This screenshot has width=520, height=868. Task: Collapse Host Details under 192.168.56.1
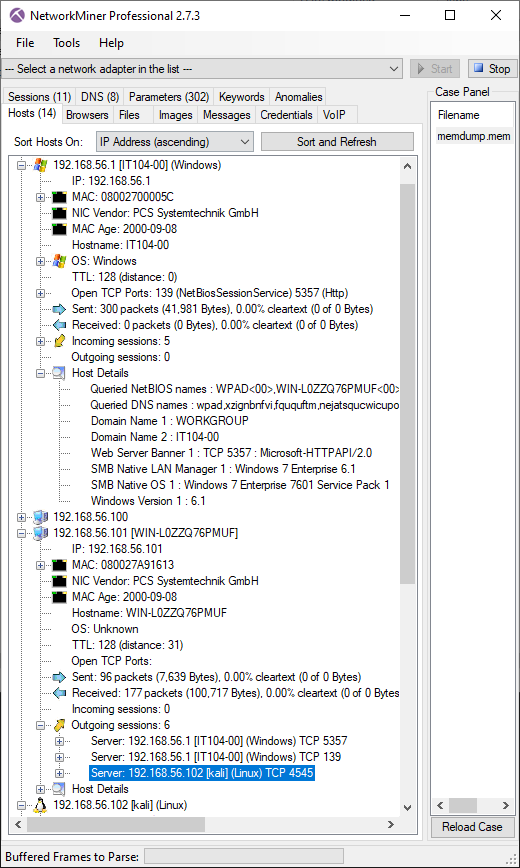click(40, 373)
